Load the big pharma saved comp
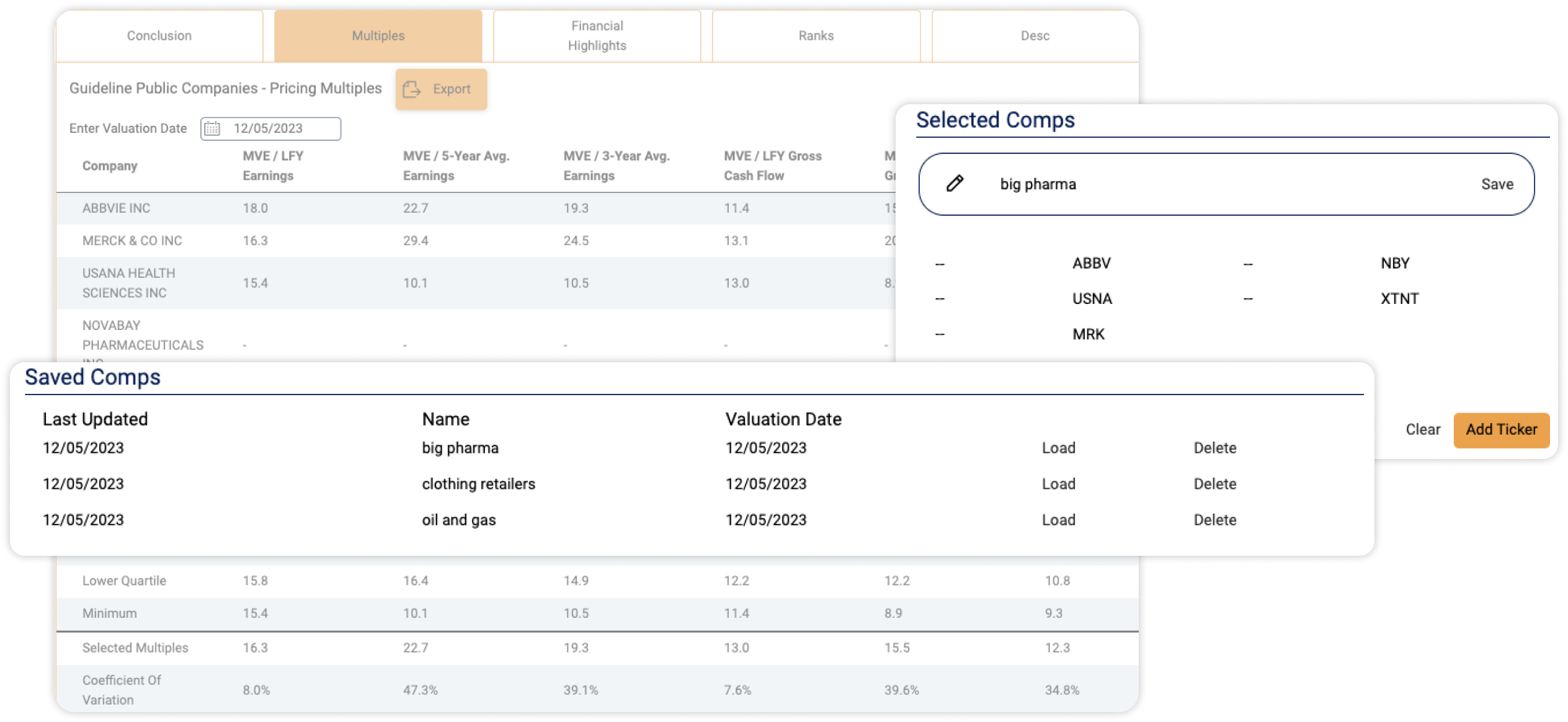The image size is (1568, 722). [x=1058, y=447]
